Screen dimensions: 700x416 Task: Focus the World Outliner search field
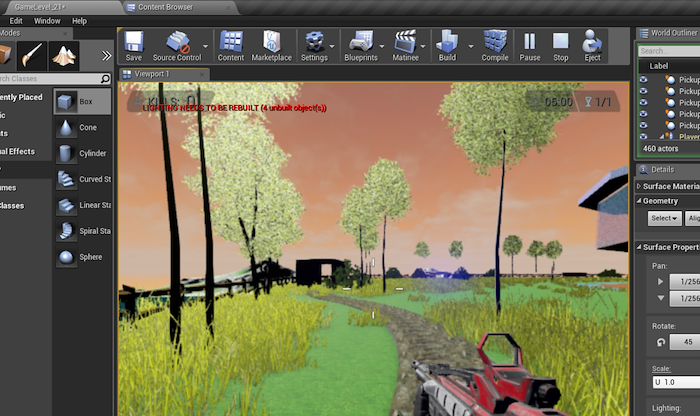click(x=669, y=51)
